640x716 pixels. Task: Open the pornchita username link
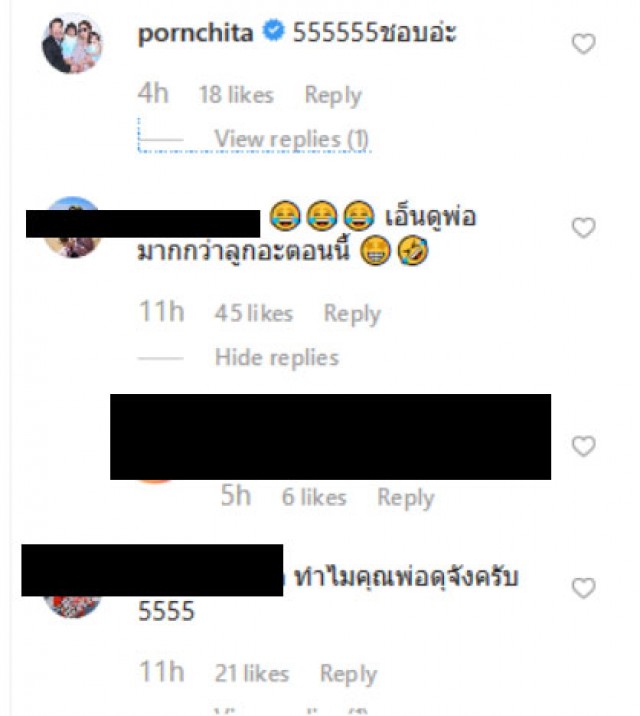pyautogui.click(x=195, y=33)
